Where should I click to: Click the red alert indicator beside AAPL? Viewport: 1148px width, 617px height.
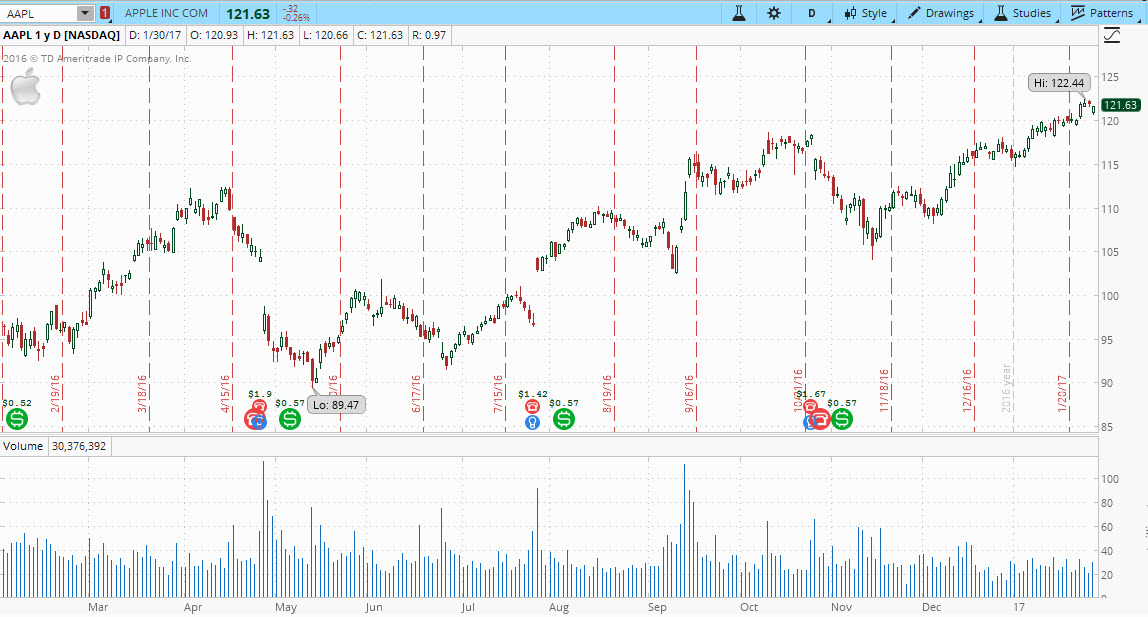coord(105,13)
